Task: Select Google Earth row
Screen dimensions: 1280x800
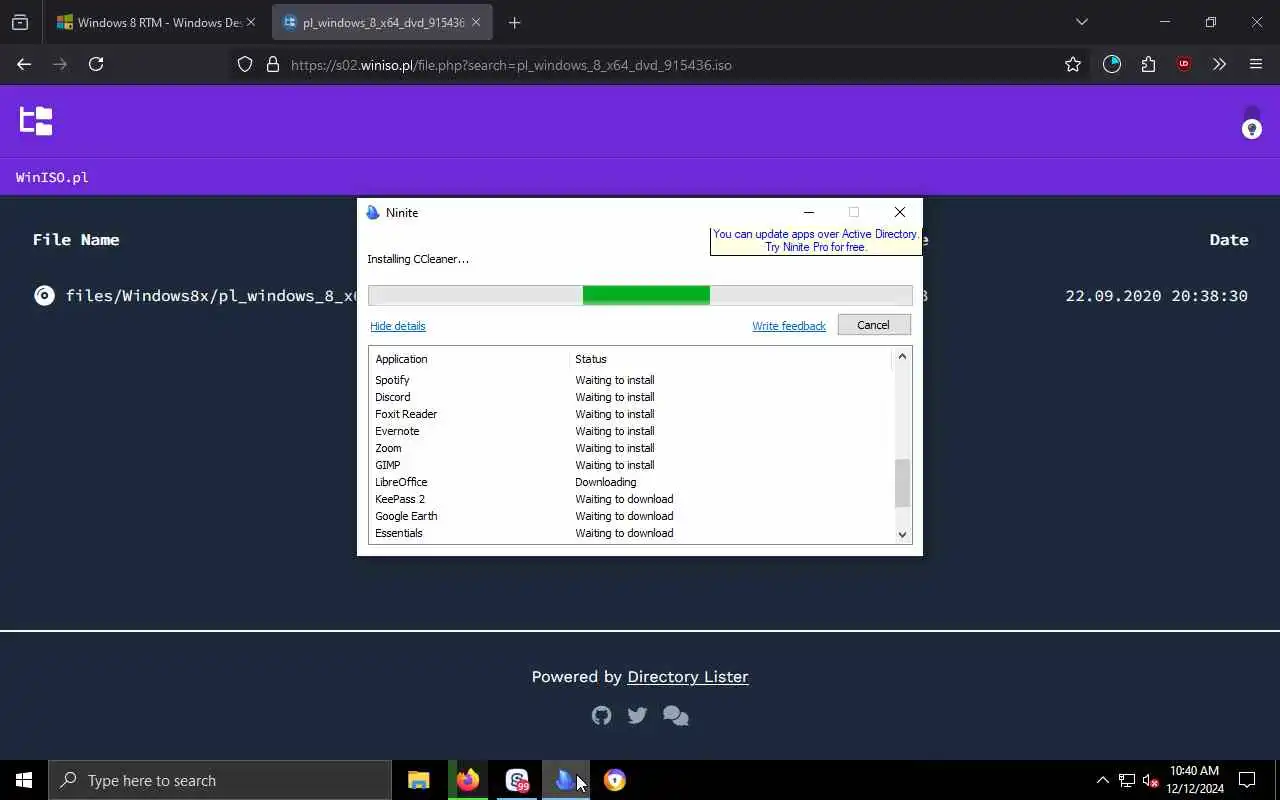Action: 632,516
